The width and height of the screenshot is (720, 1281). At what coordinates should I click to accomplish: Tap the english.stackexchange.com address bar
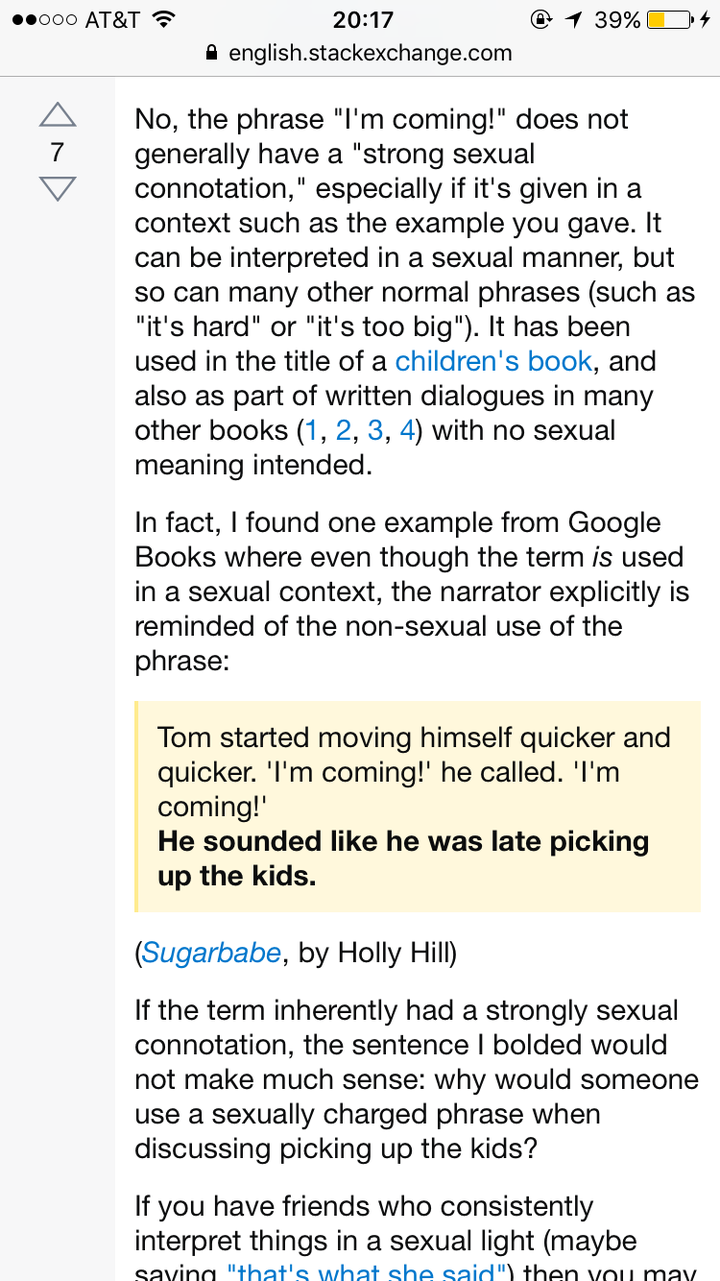point(360,52)
